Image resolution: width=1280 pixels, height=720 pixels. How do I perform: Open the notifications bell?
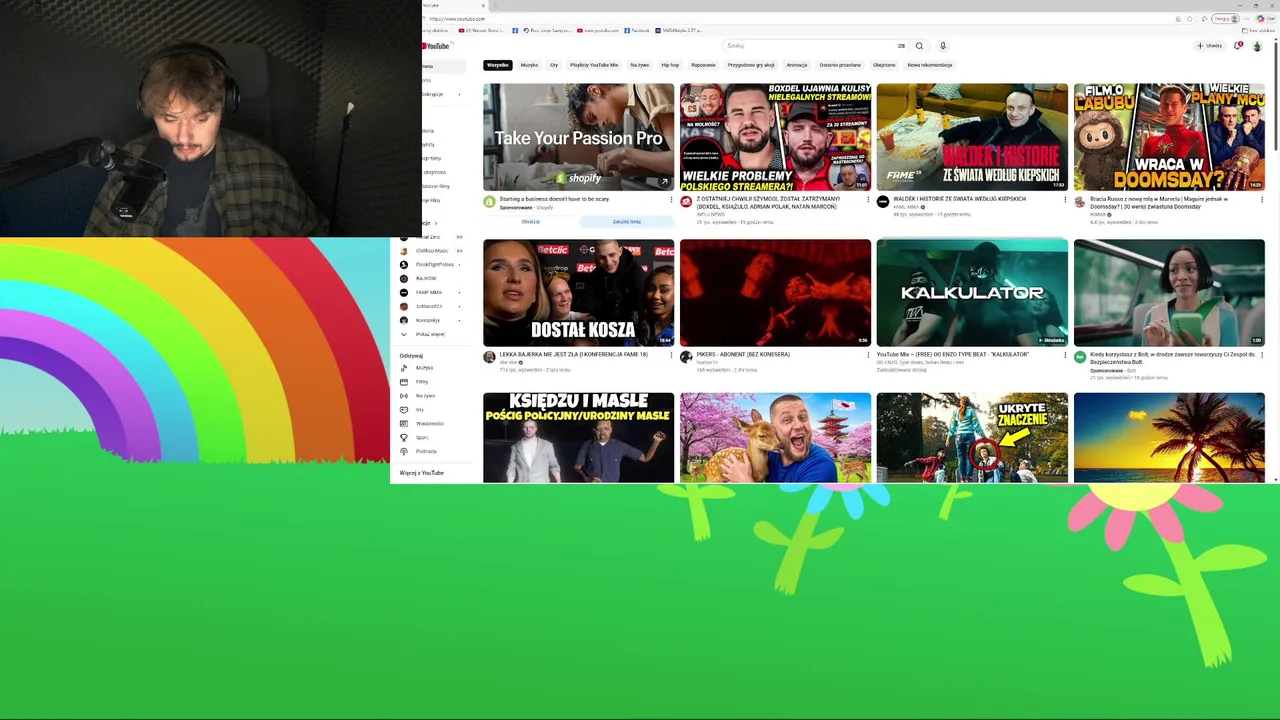pyautogui.click(x=1238, y=46)
